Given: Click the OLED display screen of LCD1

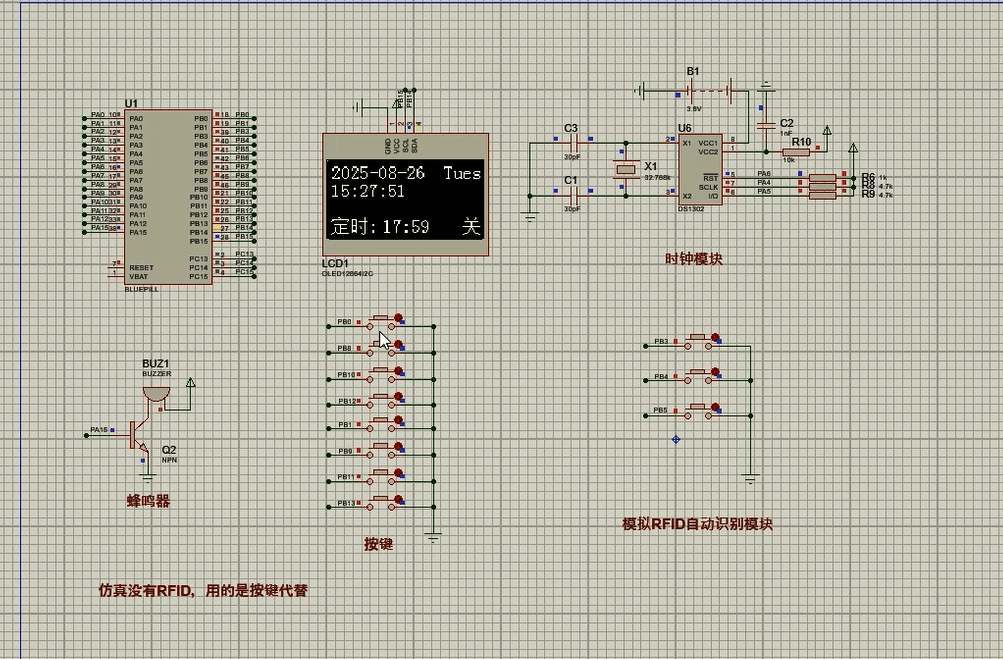Looking at the screenshot, I should point(405,199).
